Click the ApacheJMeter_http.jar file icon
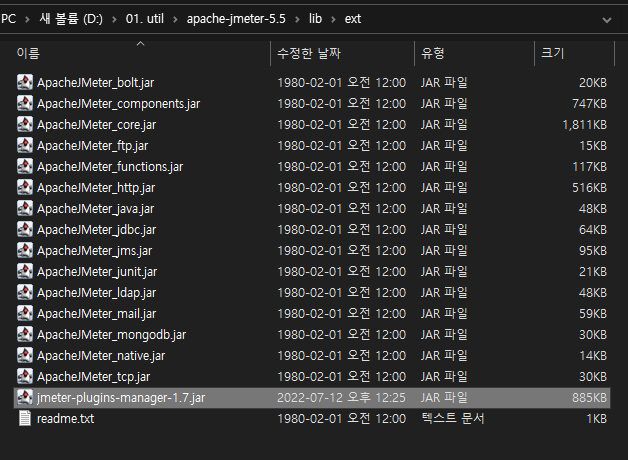This screenshot has height=460, width=628. [x=25, y=187]
